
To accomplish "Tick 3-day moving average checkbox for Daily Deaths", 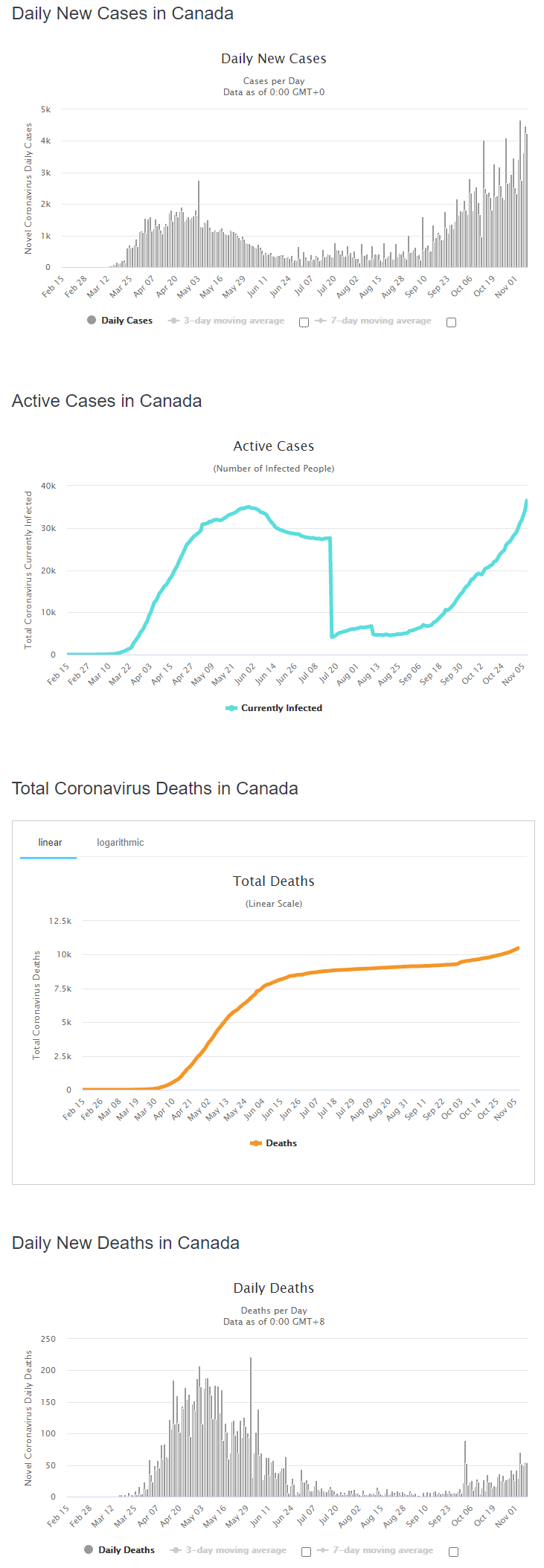I will pyautogui.click(x=306, y=1552).
